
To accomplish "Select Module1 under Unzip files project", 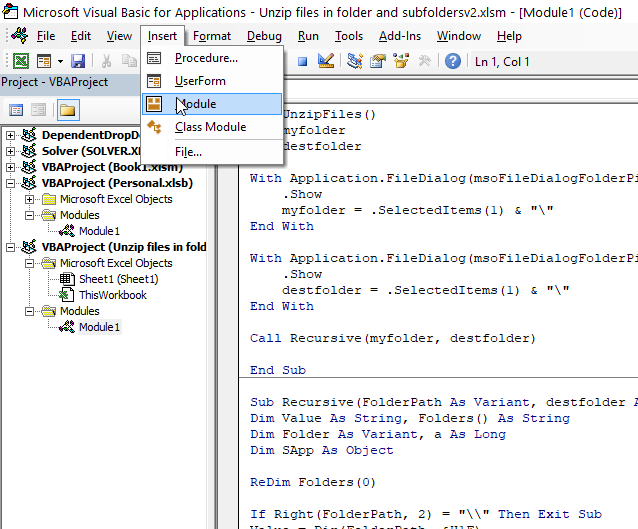I will pos(99,327).
